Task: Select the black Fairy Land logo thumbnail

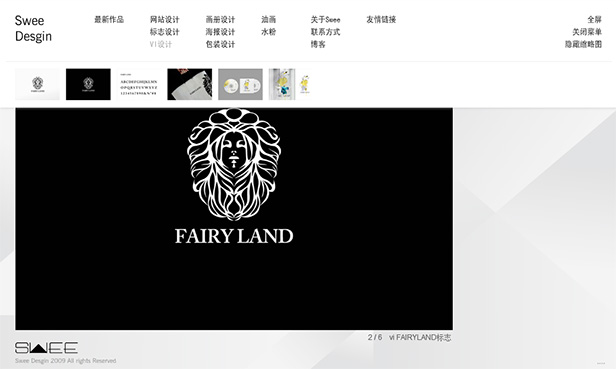Action: coord(88,84)
